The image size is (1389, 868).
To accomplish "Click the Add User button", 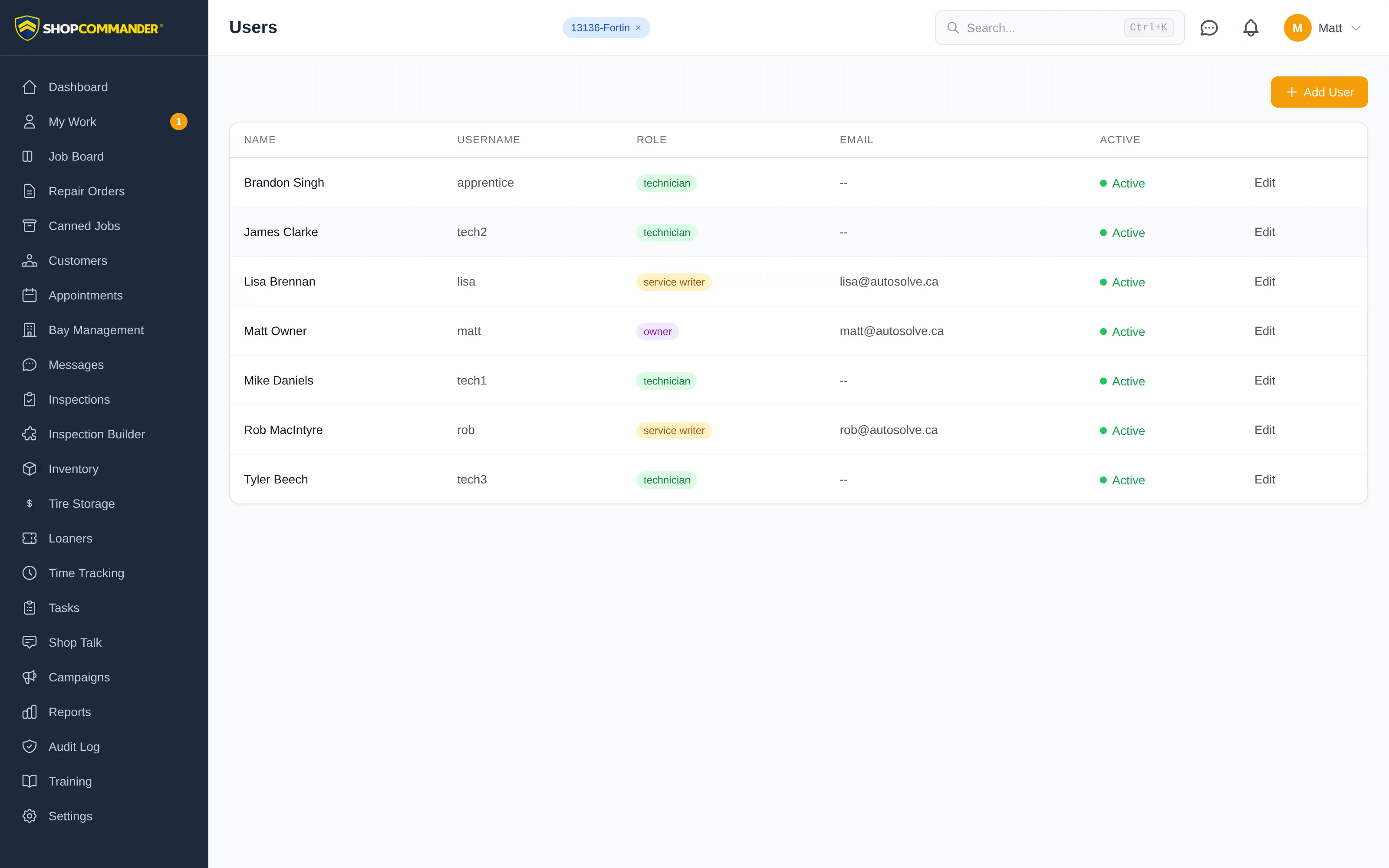I will tap(1319, 92).
